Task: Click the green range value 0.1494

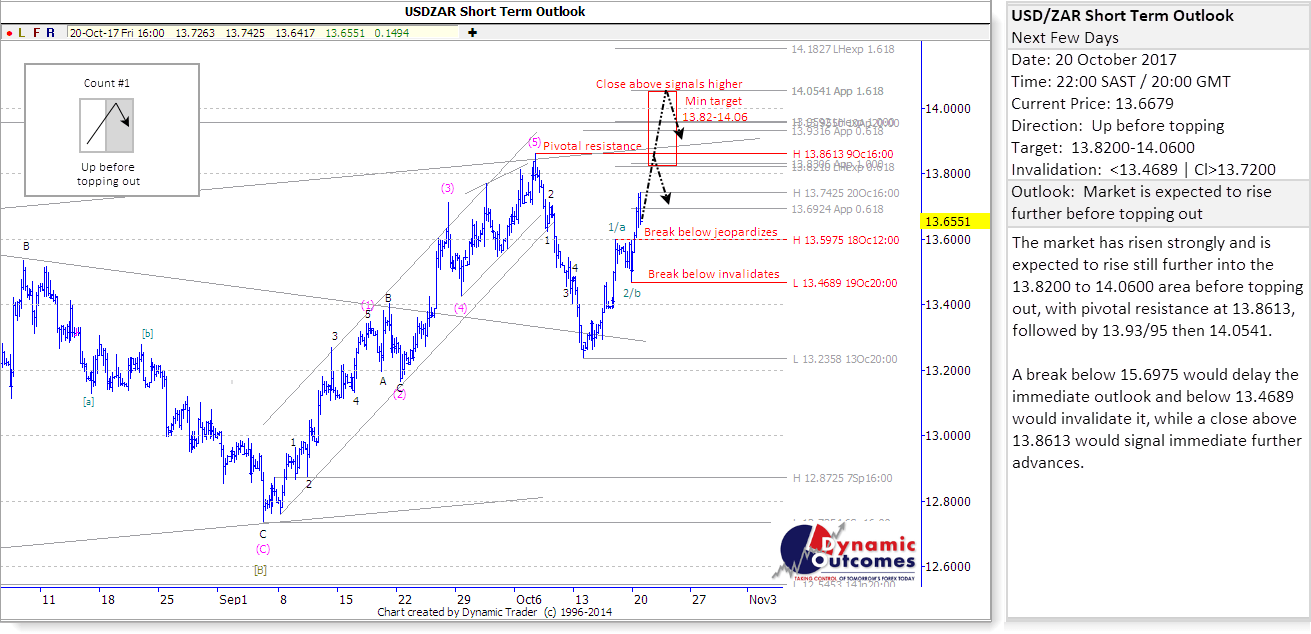Action: point(393,32)
